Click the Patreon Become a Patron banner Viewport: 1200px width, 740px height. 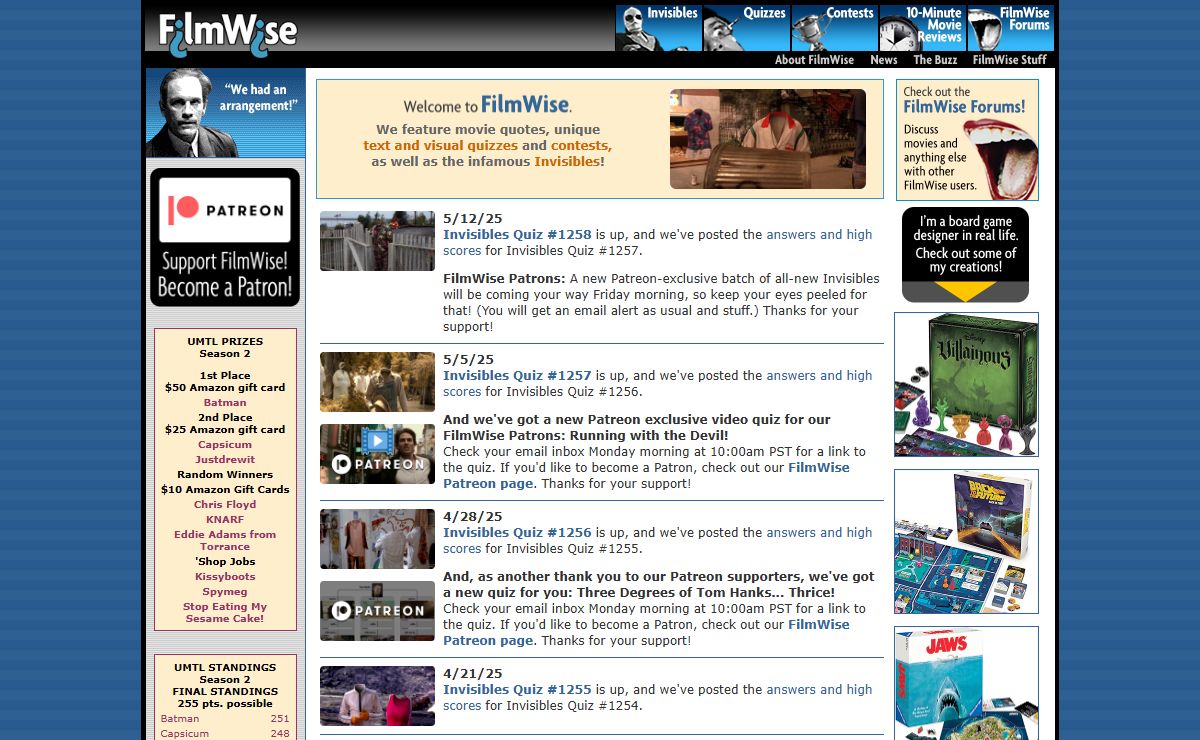point(225,237)
